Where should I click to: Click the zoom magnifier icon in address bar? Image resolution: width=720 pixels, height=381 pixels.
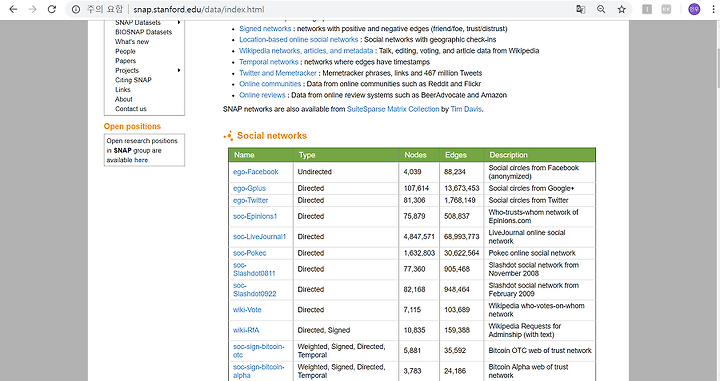(601, 9)
